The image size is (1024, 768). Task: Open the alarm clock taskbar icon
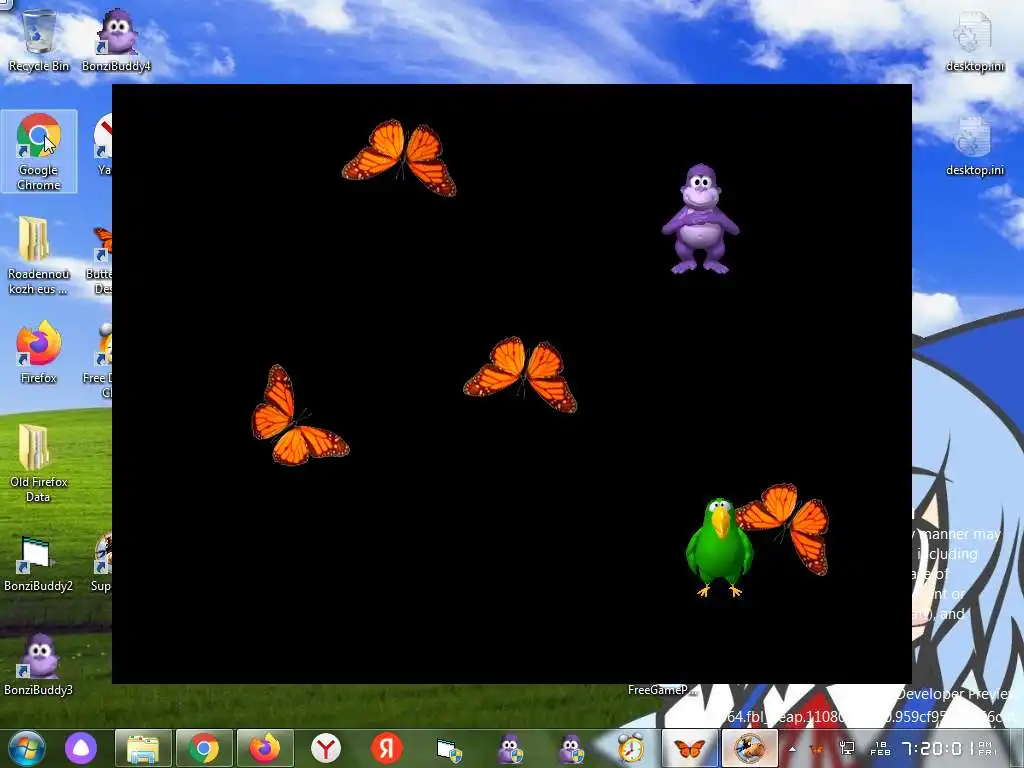[631, 748]
